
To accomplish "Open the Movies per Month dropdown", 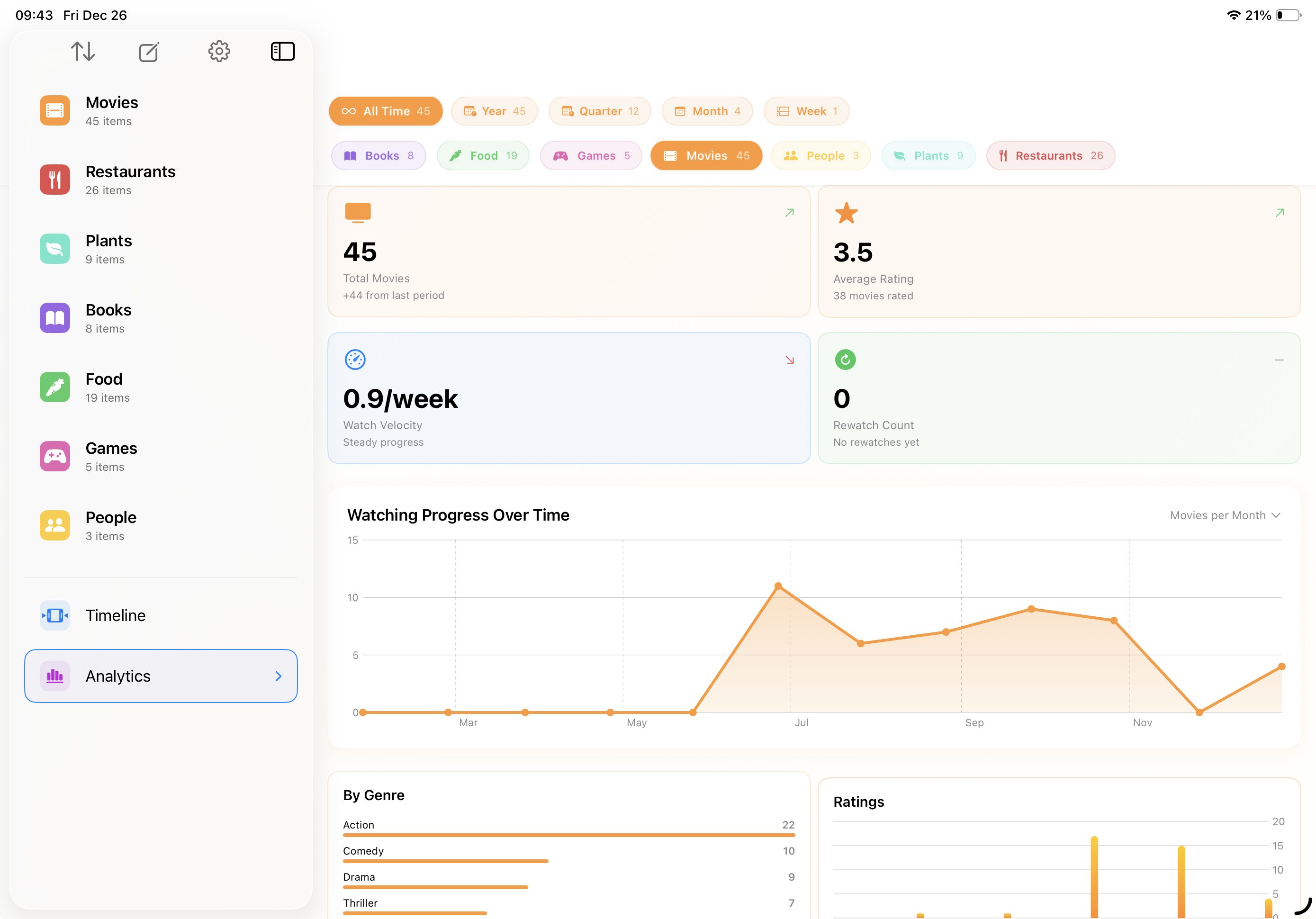I will [x=1226, y=515].
